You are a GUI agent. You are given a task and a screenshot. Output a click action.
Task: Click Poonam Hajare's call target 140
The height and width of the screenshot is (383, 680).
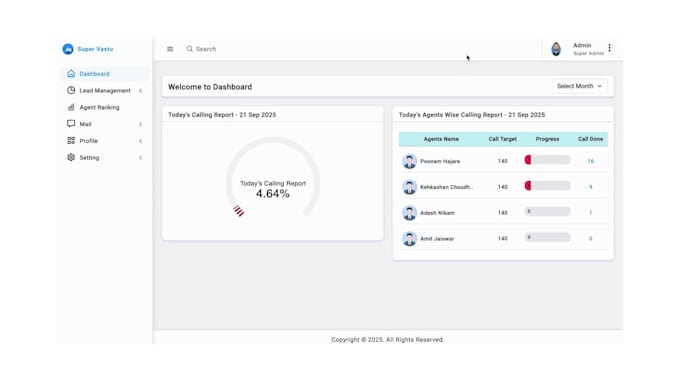pos(503,161)
